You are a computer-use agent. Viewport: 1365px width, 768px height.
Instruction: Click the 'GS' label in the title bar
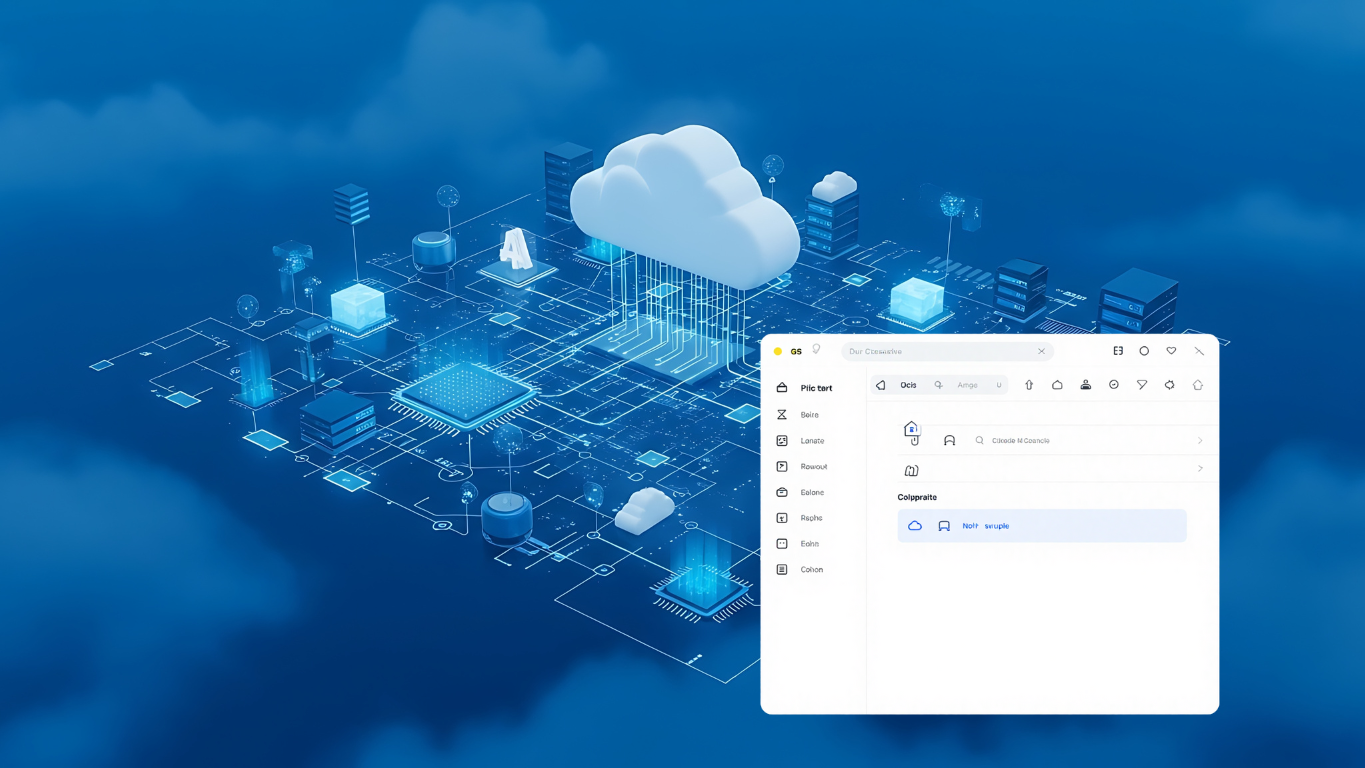coord(796,352)
